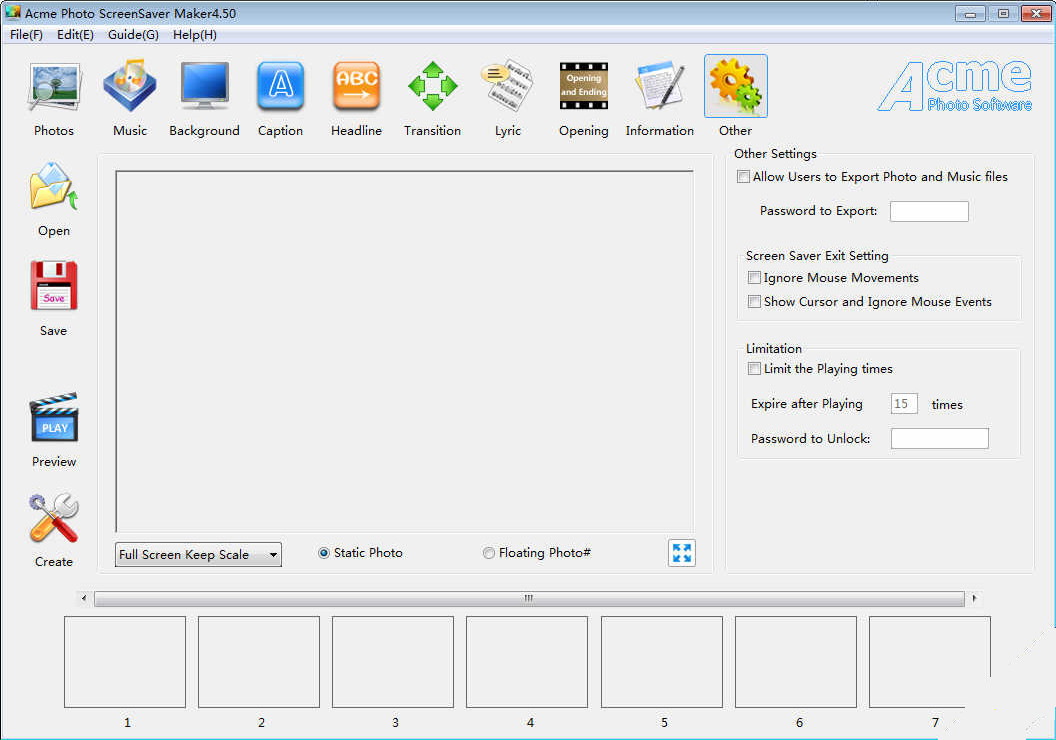Click the main photo preview area
The height and width of the screenshot is (740, 1056).
click(x=404, y=351)
